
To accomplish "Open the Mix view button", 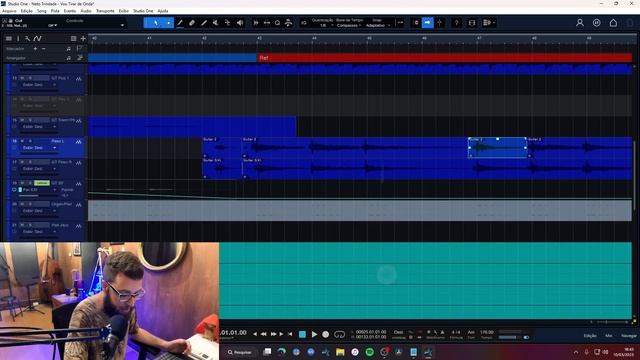I will (x=609, y=336).
